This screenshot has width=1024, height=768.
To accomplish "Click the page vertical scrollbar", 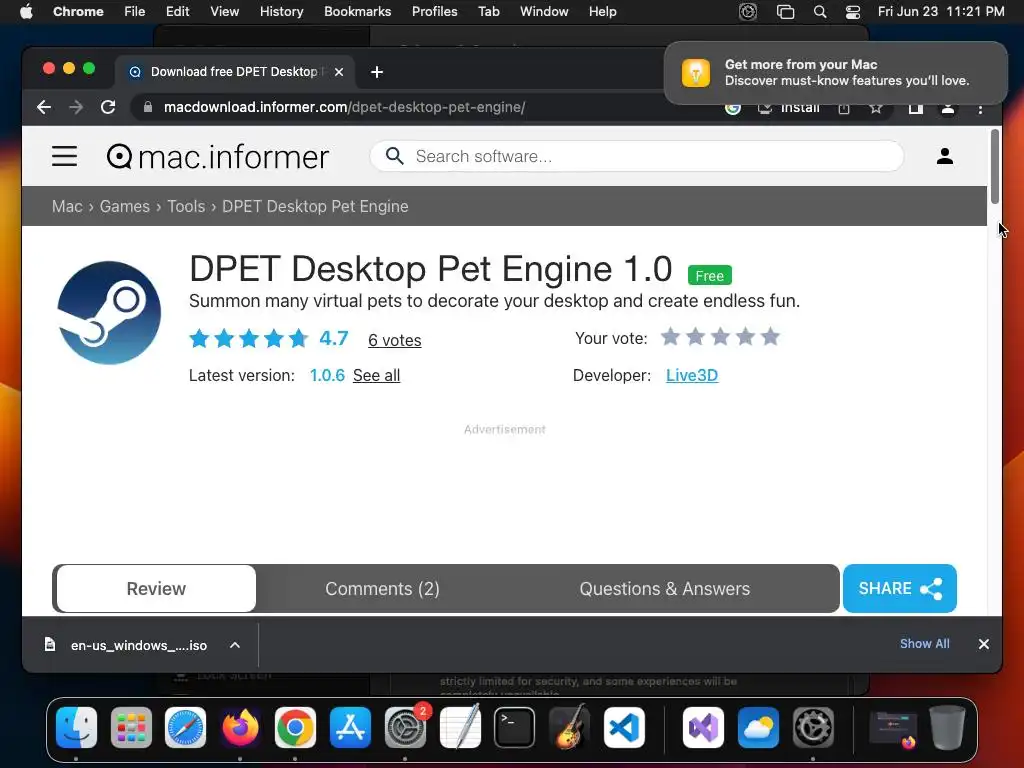I will [x=995, y=167].
